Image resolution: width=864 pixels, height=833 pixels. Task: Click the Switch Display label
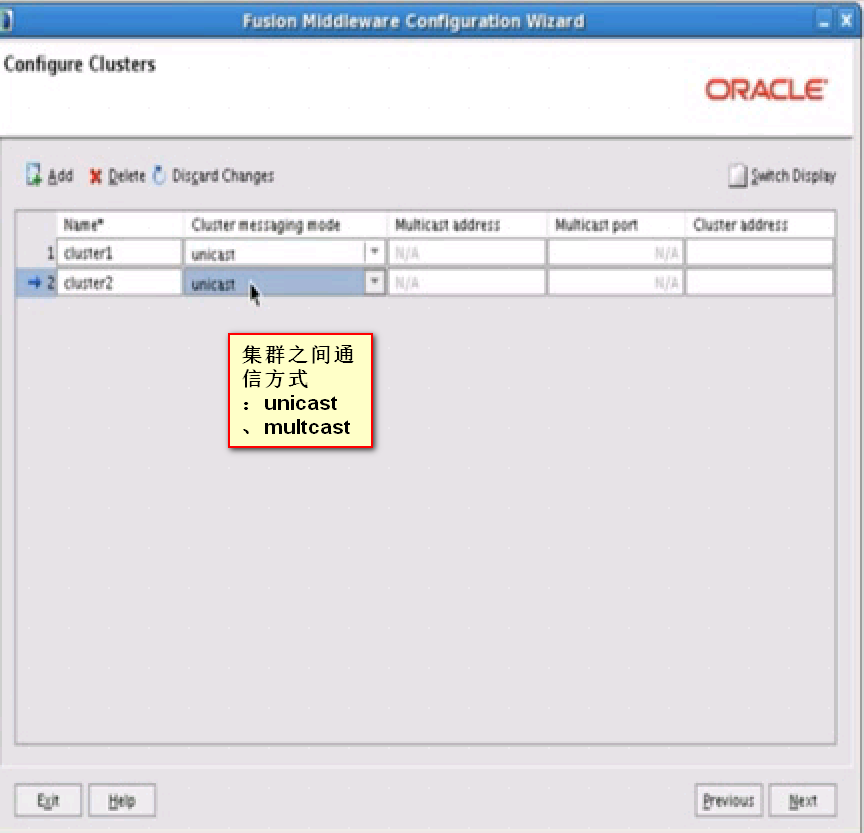click(793, 176)
